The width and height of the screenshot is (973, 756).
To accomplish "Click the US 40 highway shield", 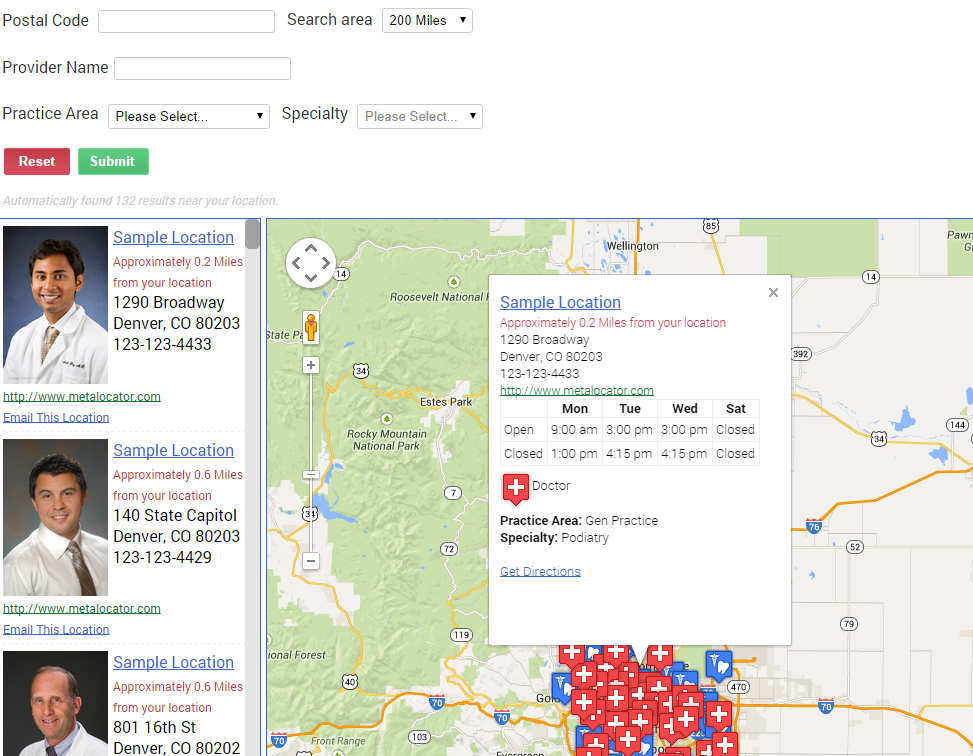I will pos(350,682).
